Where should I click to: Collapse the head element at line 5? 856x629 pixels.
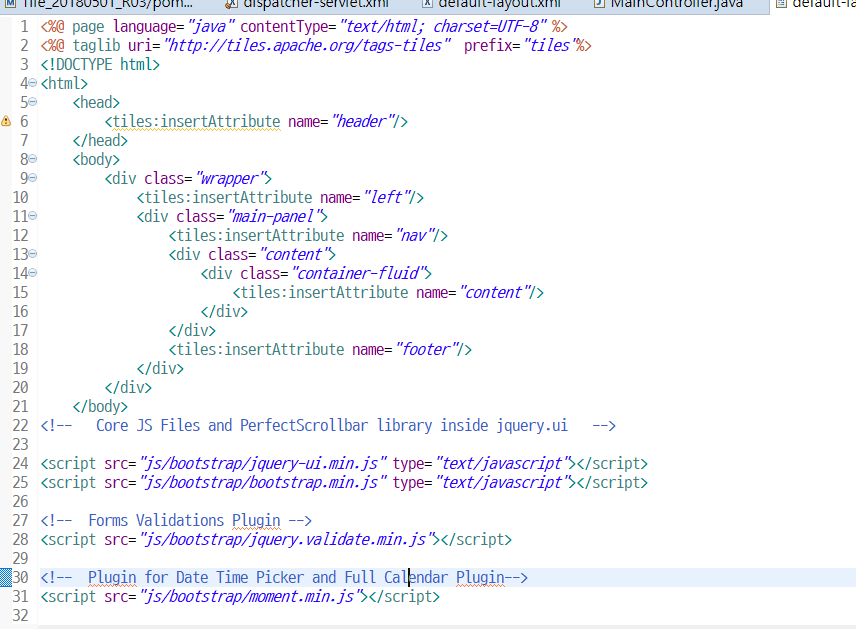point(32,102)
